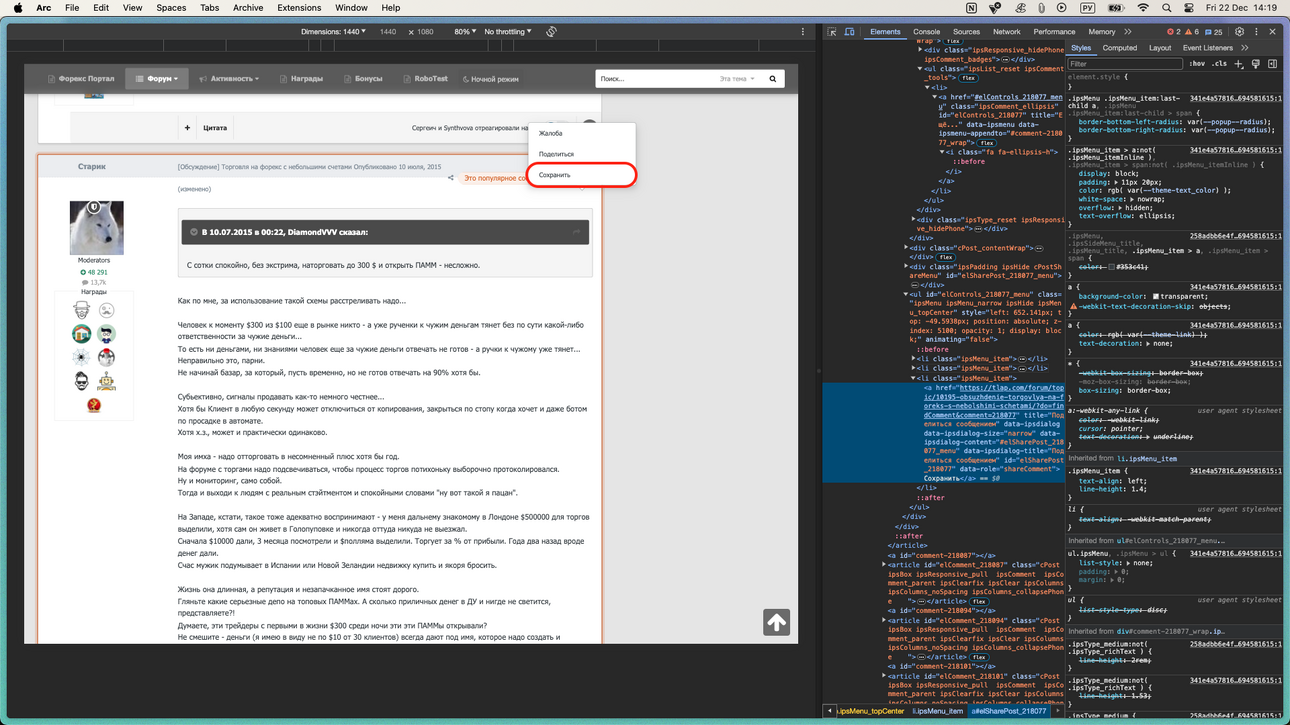Open the No throttling dropdown
This screenshot has width=1290, height=725.
[x=508, y=32]
